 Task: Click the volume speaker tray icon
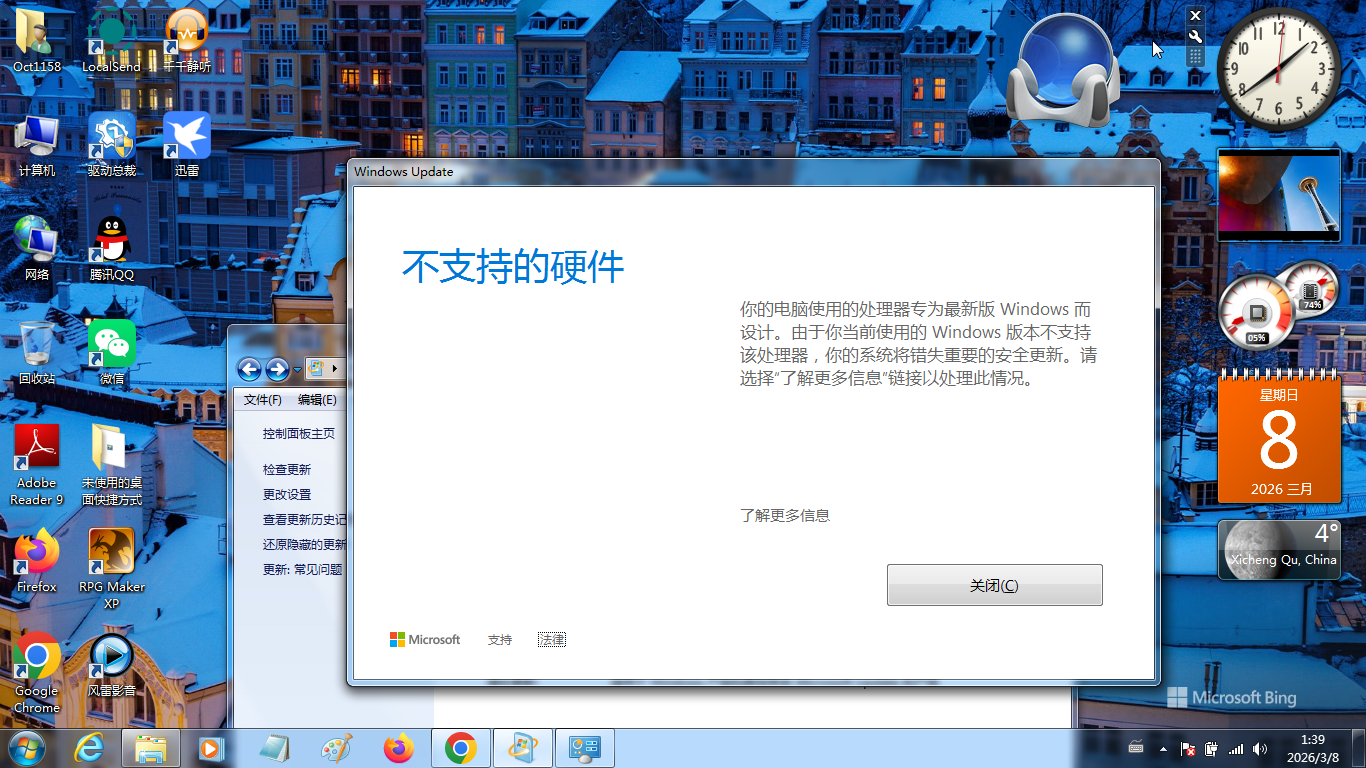point(1260,749)
